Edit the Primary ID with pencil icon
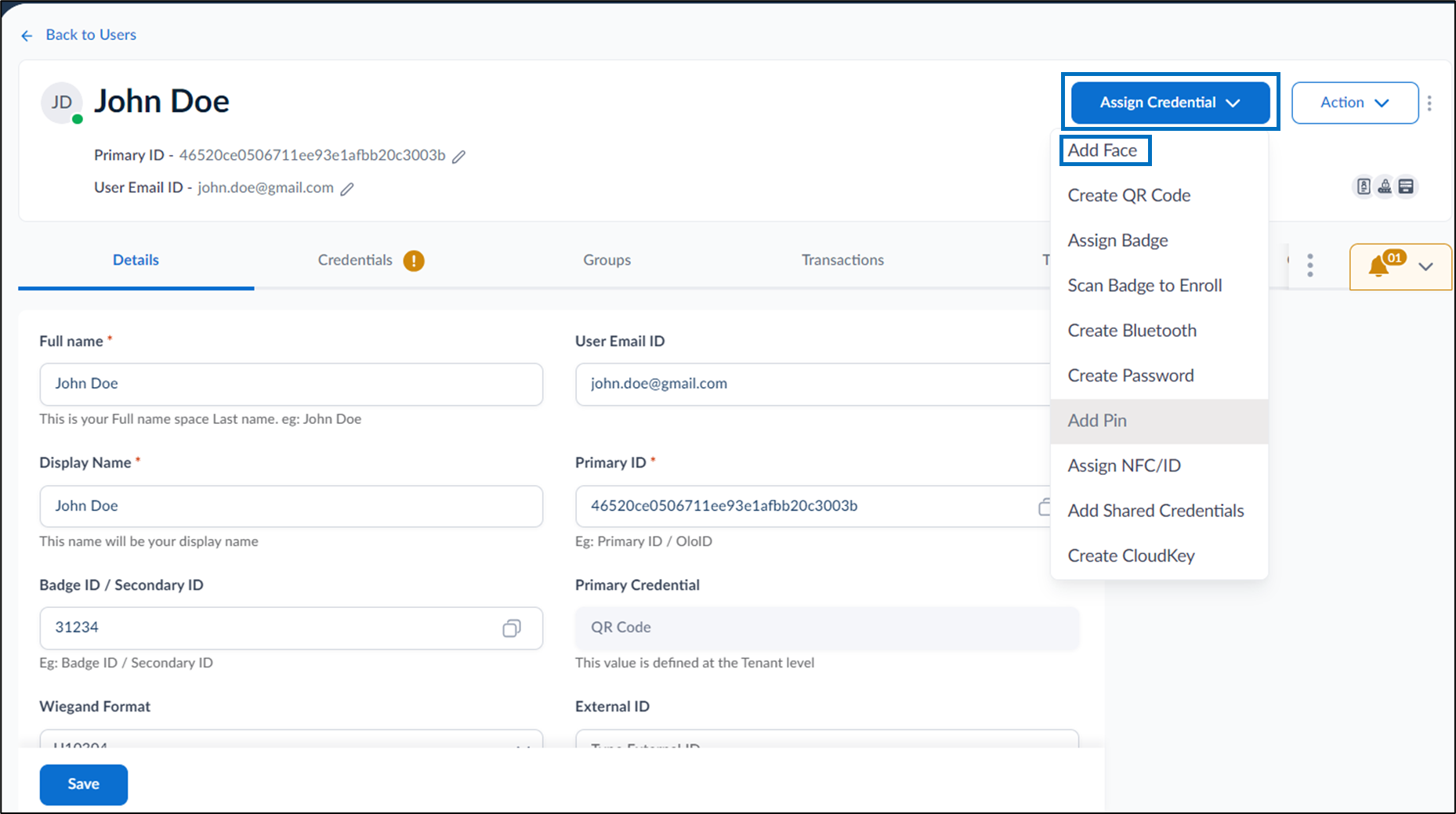This screenshot has width=1456, height=814. tap(459, 157)
